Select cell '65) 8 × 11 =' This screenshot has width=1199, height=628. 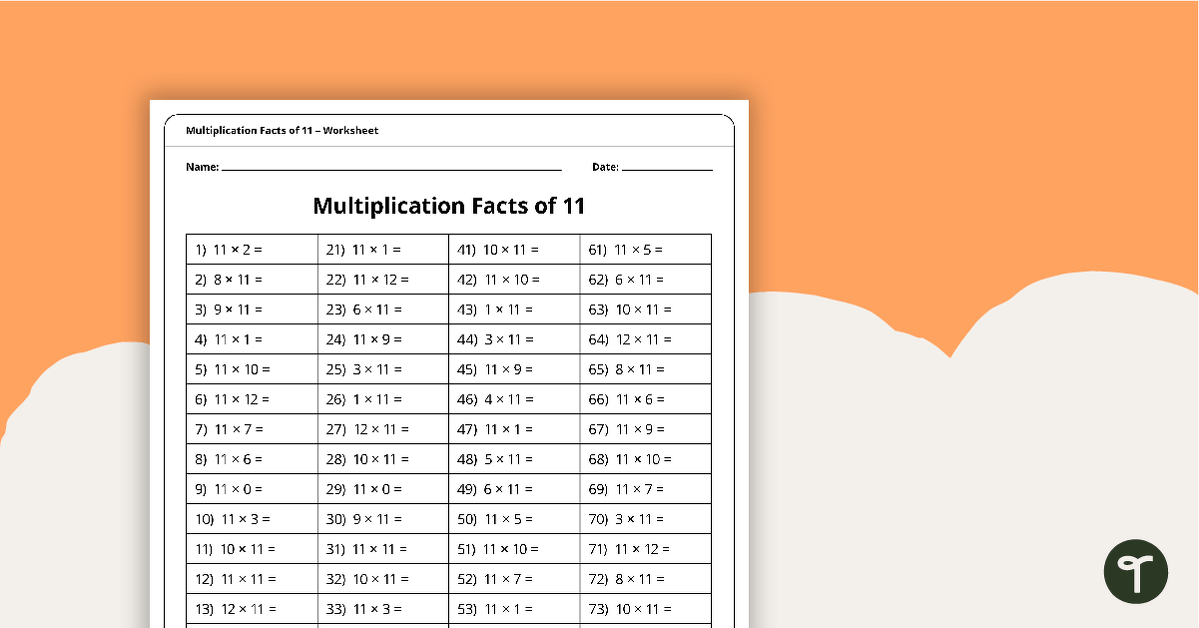646,369
